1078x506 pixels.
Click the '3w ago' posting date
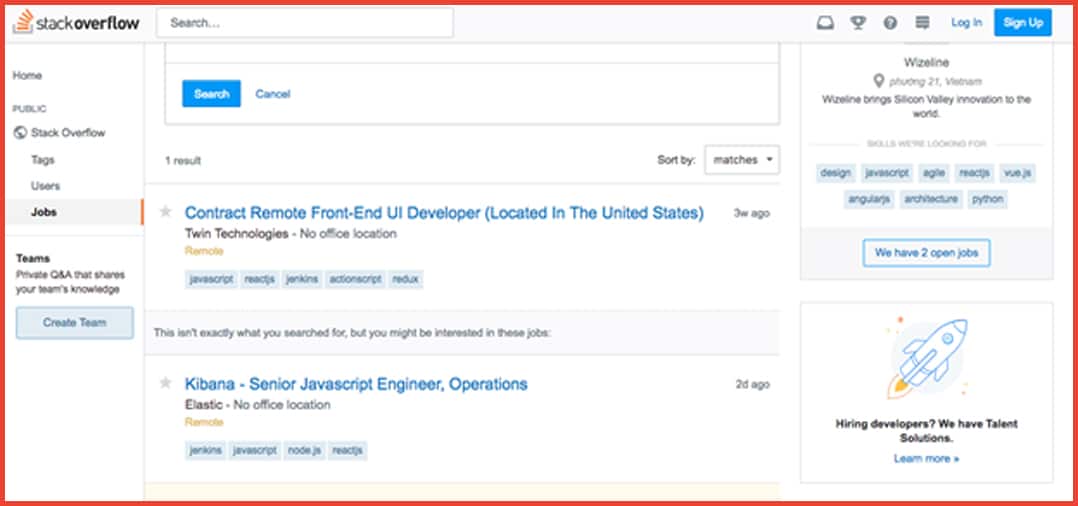click(751, 213)
